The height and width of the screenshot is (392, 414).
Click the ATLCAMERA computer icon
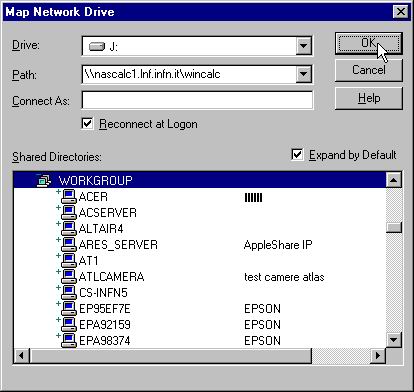(x=69, y=276)
